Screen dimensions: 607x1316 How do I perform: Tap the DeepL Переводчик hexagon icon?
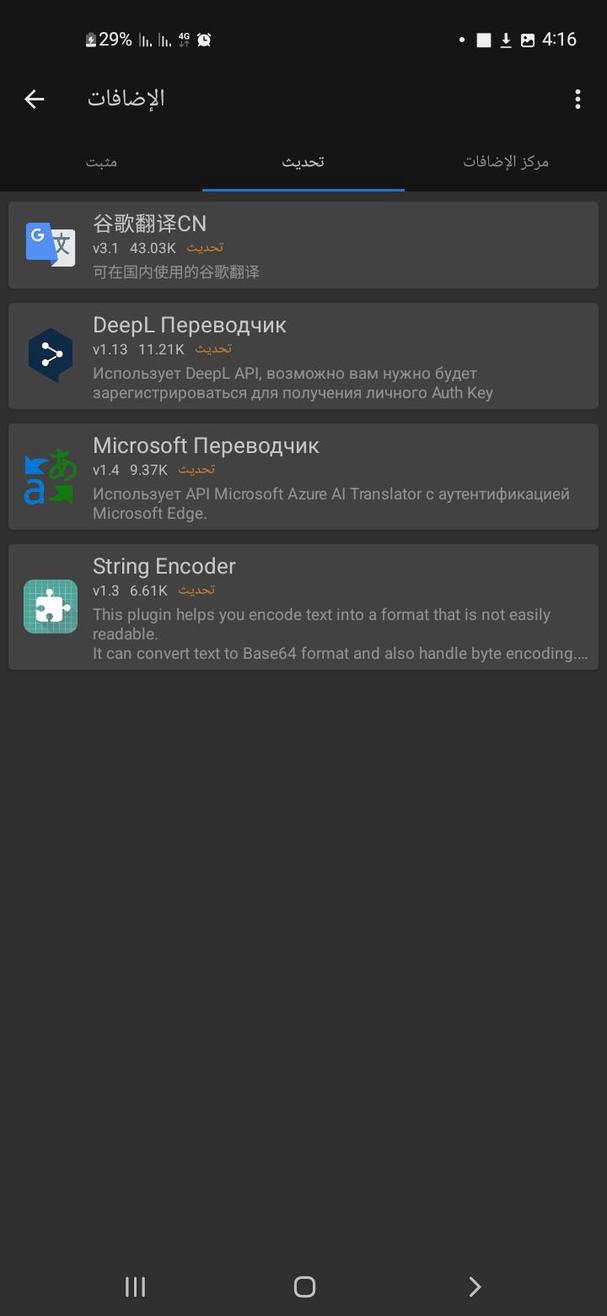point(49,354)
